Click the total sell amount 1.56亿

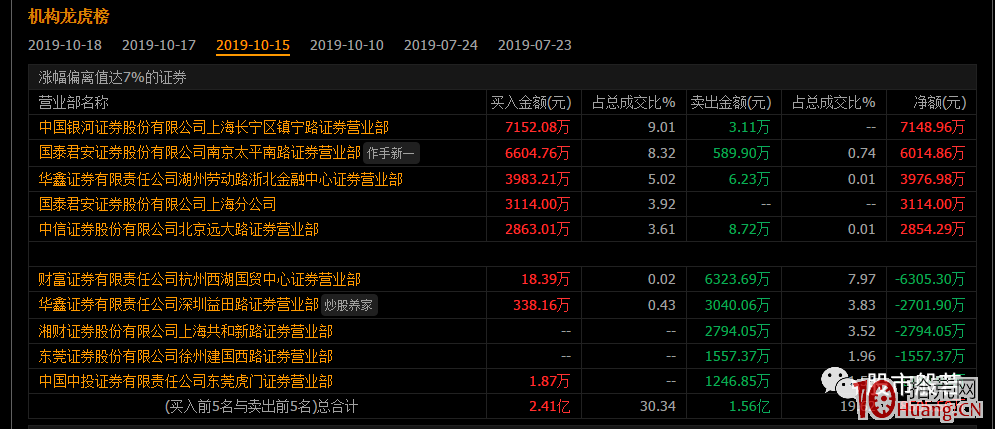[x=749, y=407]
